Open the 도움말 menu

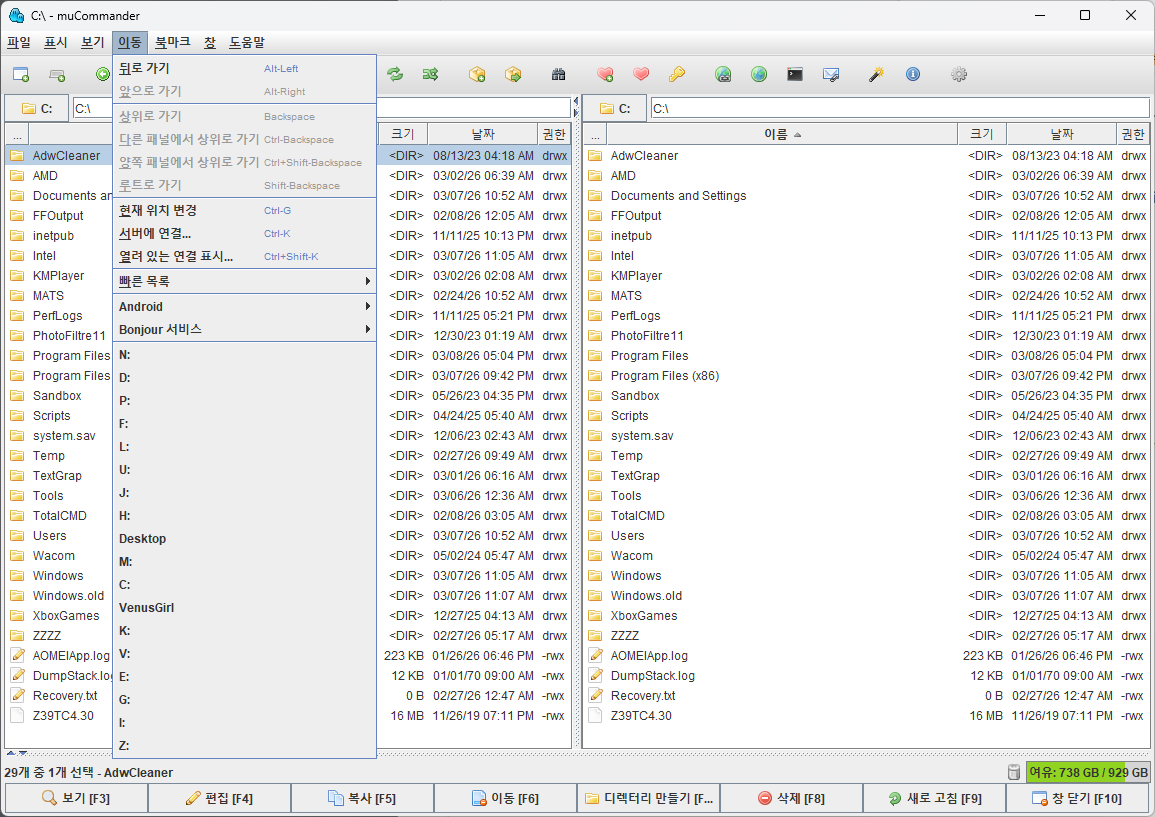[247, 43]
